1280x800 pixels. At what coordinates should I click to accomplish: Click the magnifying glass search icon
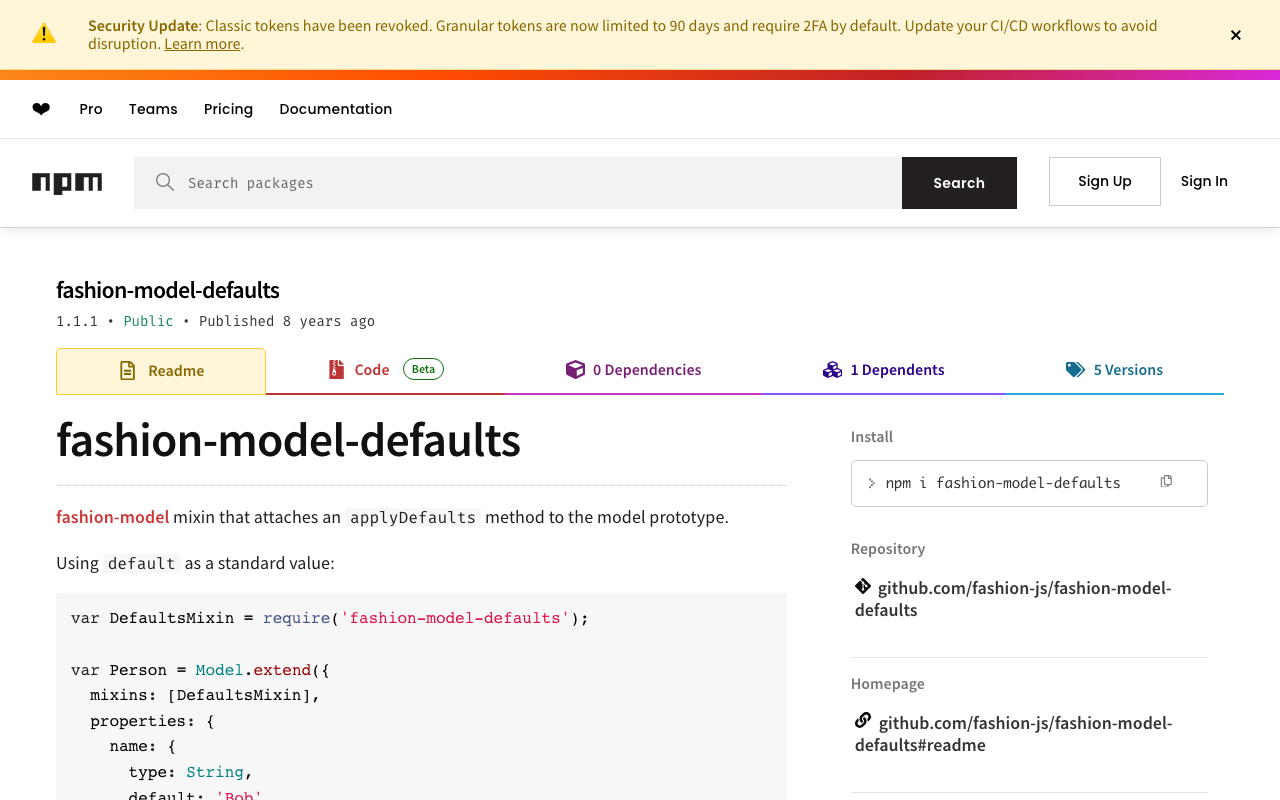(x=165, y=182)
